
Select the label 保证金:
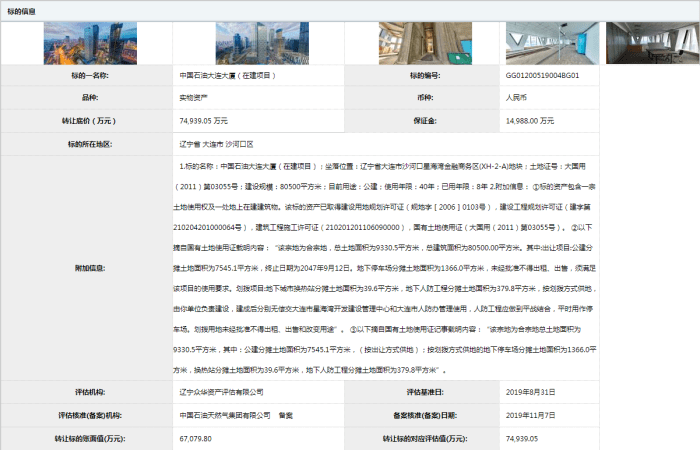425,121
